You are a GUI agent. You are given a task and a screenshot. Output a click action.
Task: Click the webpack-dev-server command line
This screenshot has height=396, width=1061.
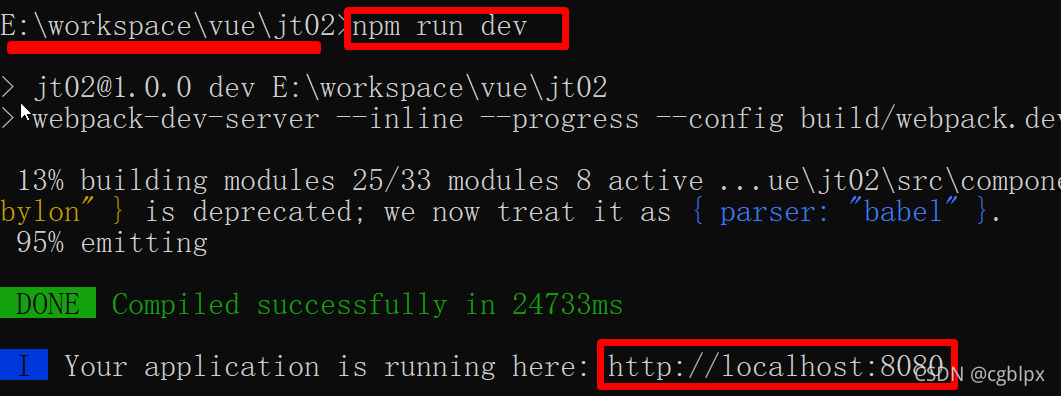pos(530,119)
